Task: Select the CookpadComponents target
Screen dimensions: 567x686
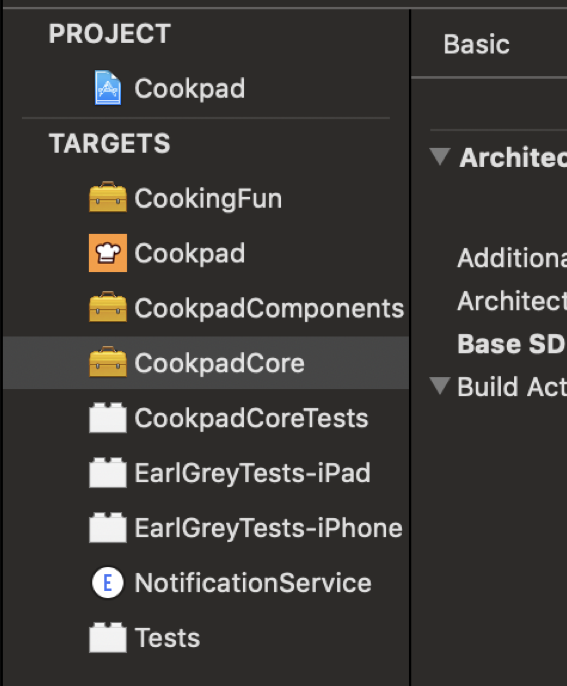Action: point(206,308)
